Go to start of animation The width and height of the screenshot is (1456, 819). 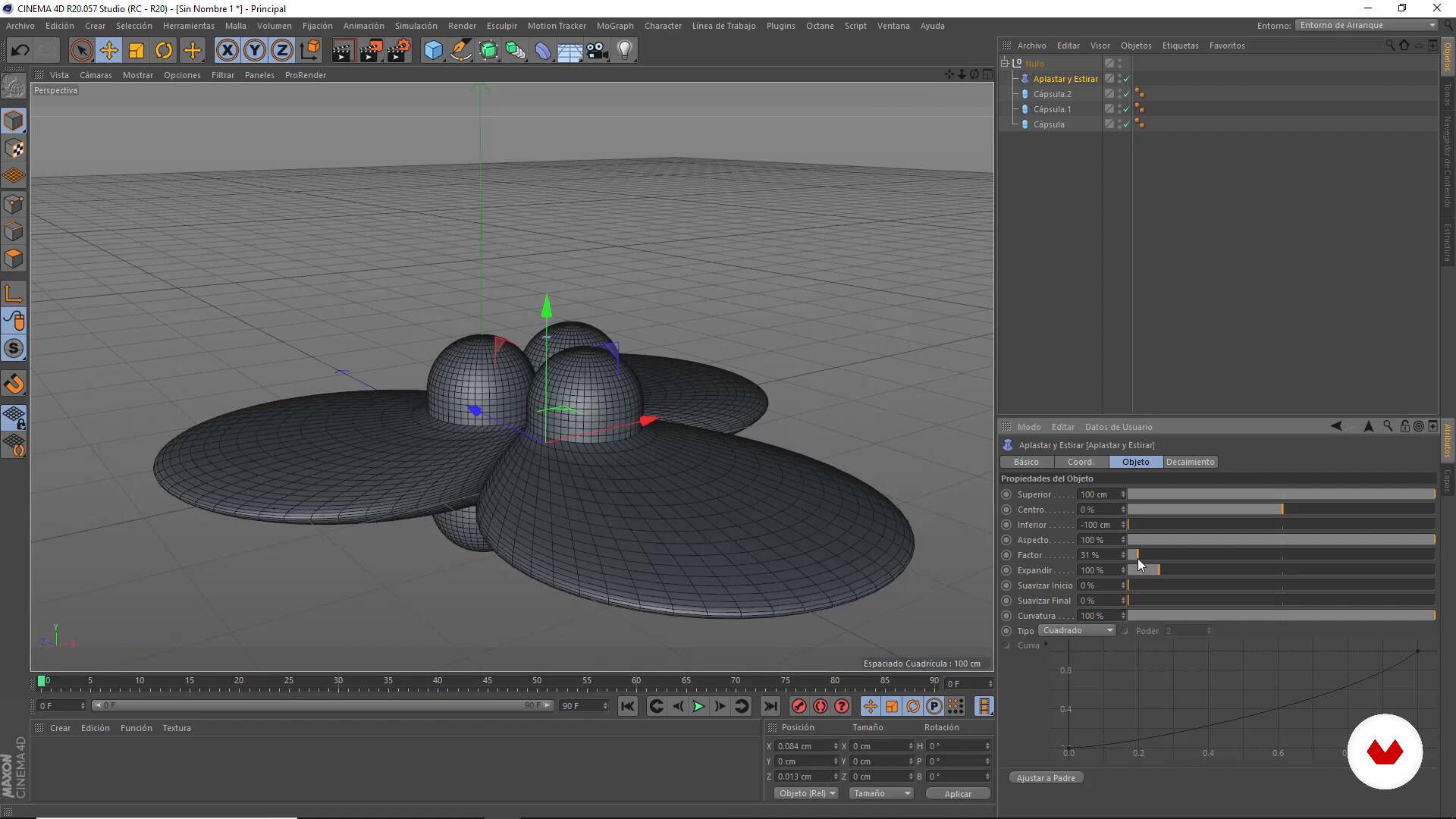627,707
